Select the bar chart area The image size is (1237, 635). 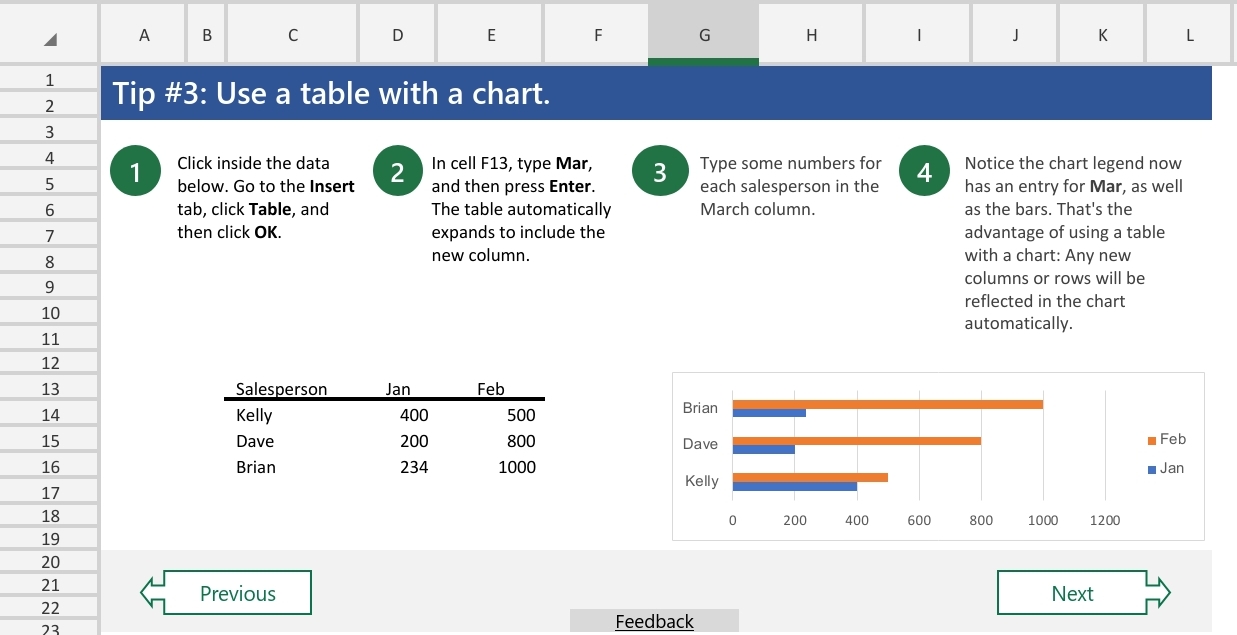point(938,455)
